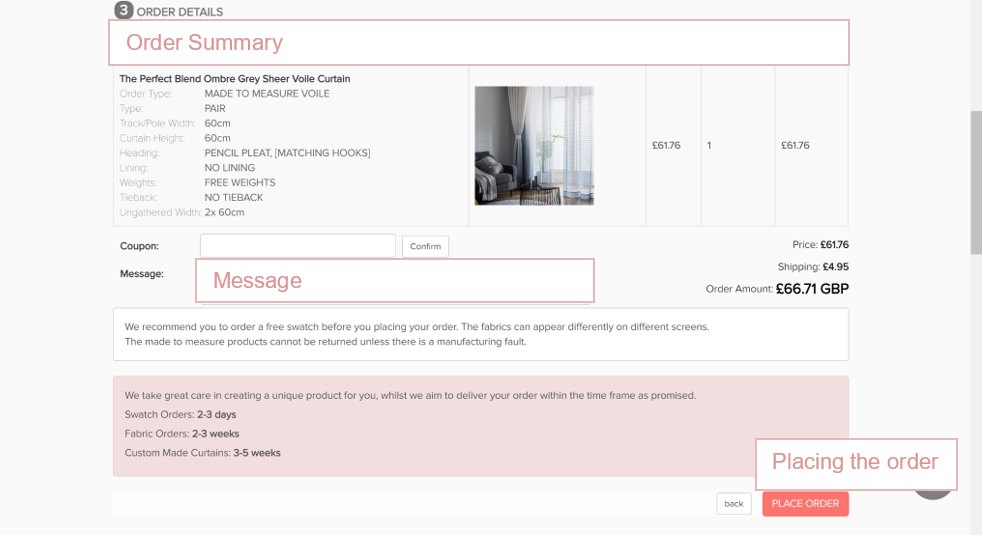Click the free swatch recommendation notice
This screenshot has width=983, height=537.
[480, 334]
